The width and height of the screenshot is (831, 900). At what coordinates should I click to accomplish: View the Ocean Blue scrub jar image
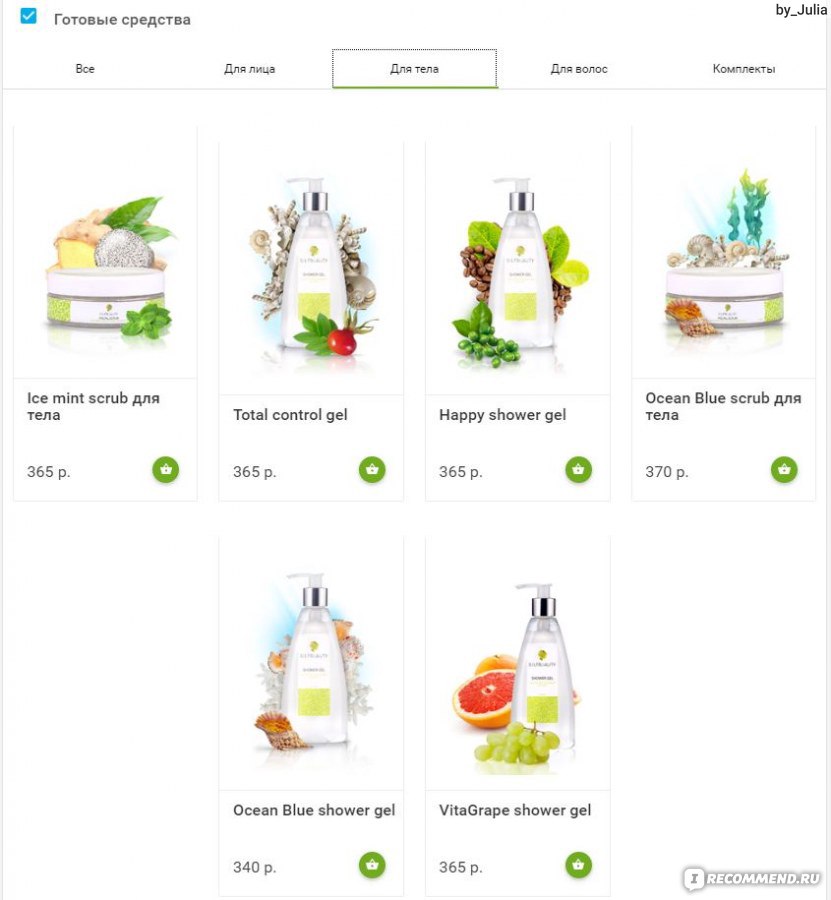tap(724, 253)
